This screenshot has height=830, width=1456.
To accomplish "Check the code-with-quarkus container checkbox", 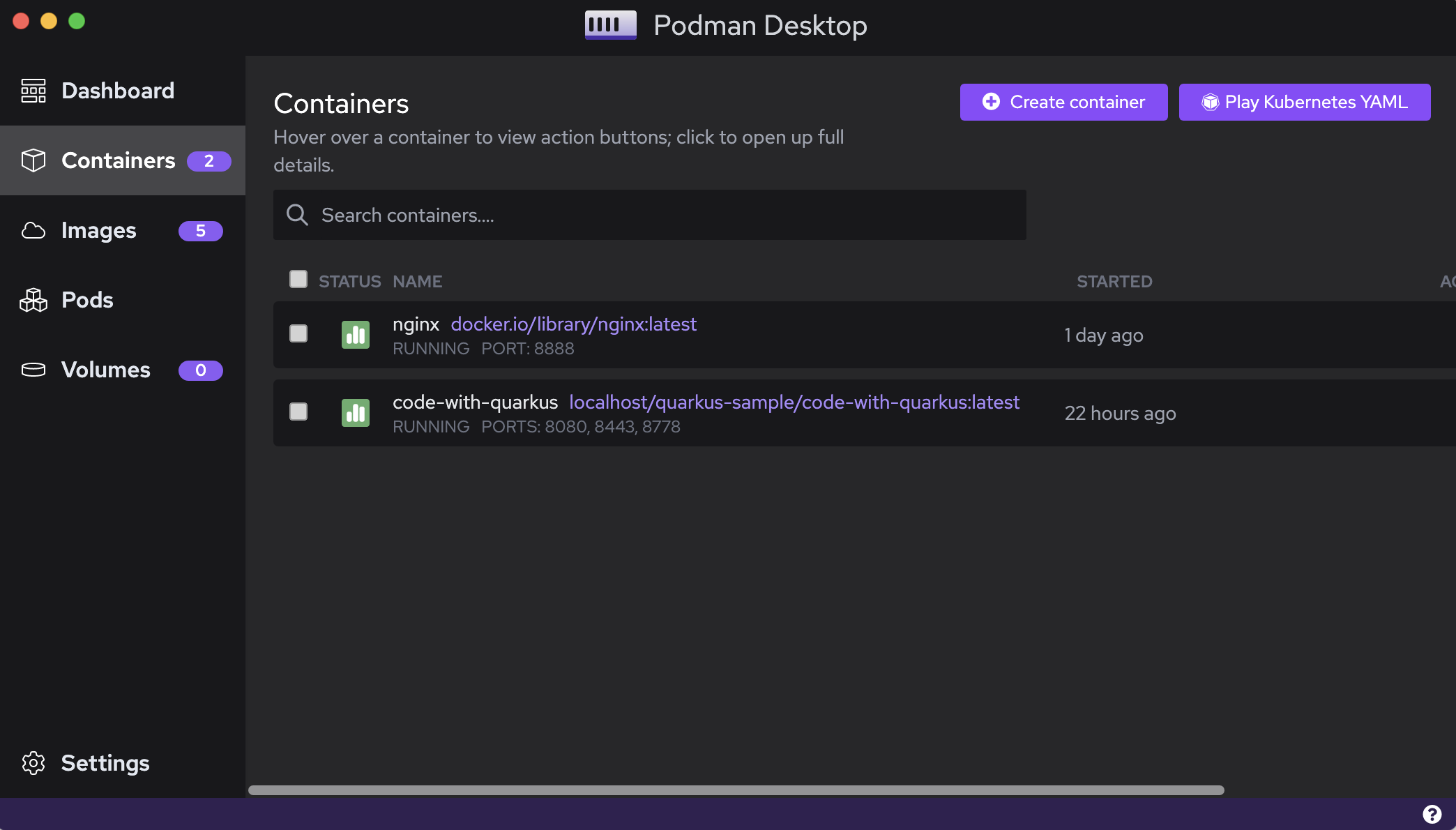I will pos(298,412).
